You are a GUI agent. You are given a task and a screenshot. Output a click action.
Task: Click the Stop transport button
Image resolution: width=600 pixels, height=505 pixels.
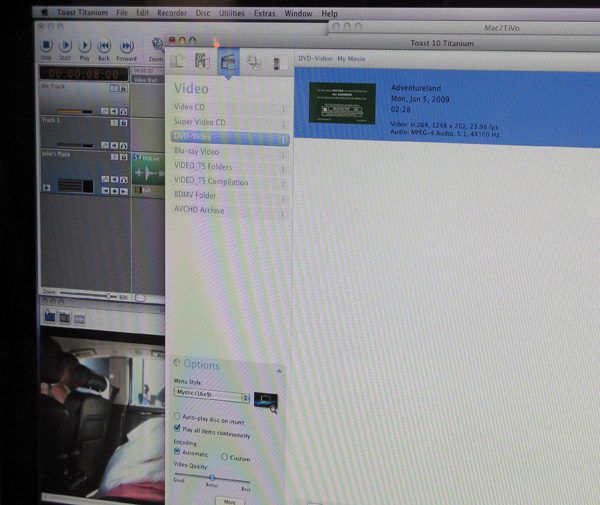point(46,46)
